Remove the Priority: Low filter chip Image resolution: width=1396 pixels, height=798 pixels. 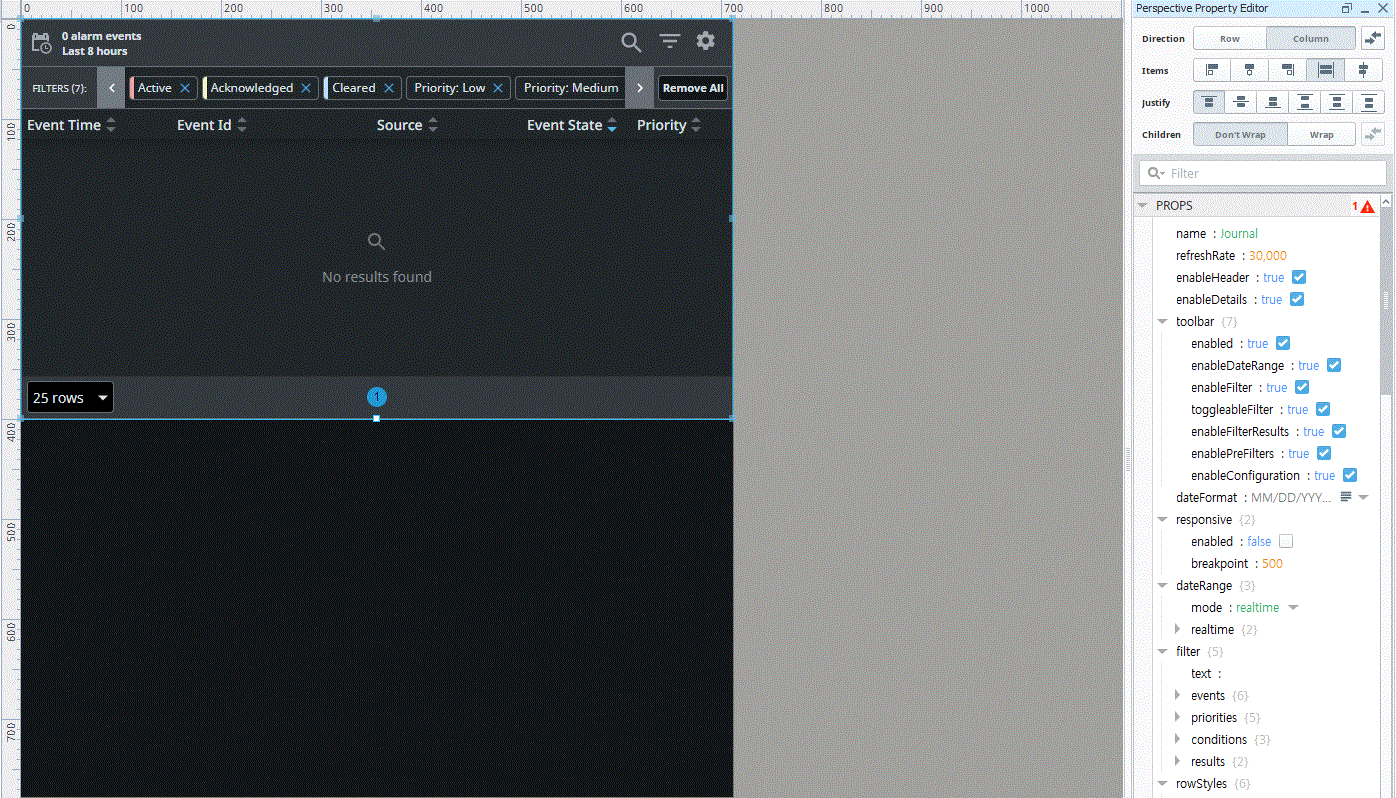pos(498,88)
